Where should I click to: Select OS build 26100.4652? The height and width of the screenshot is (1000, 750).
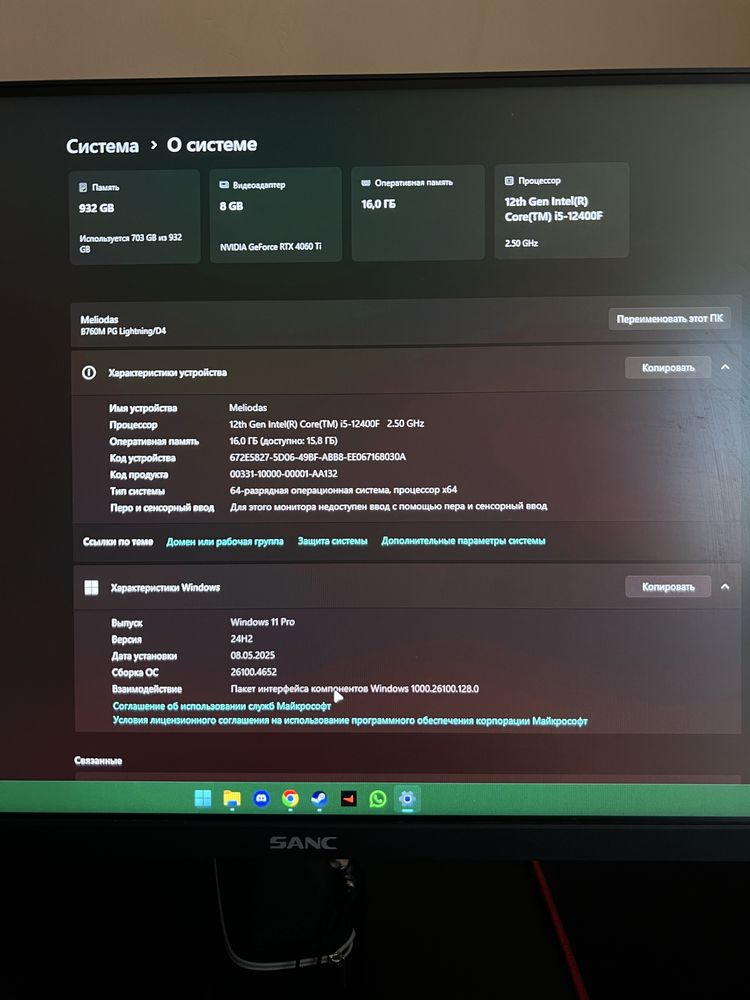click(253, 672)
